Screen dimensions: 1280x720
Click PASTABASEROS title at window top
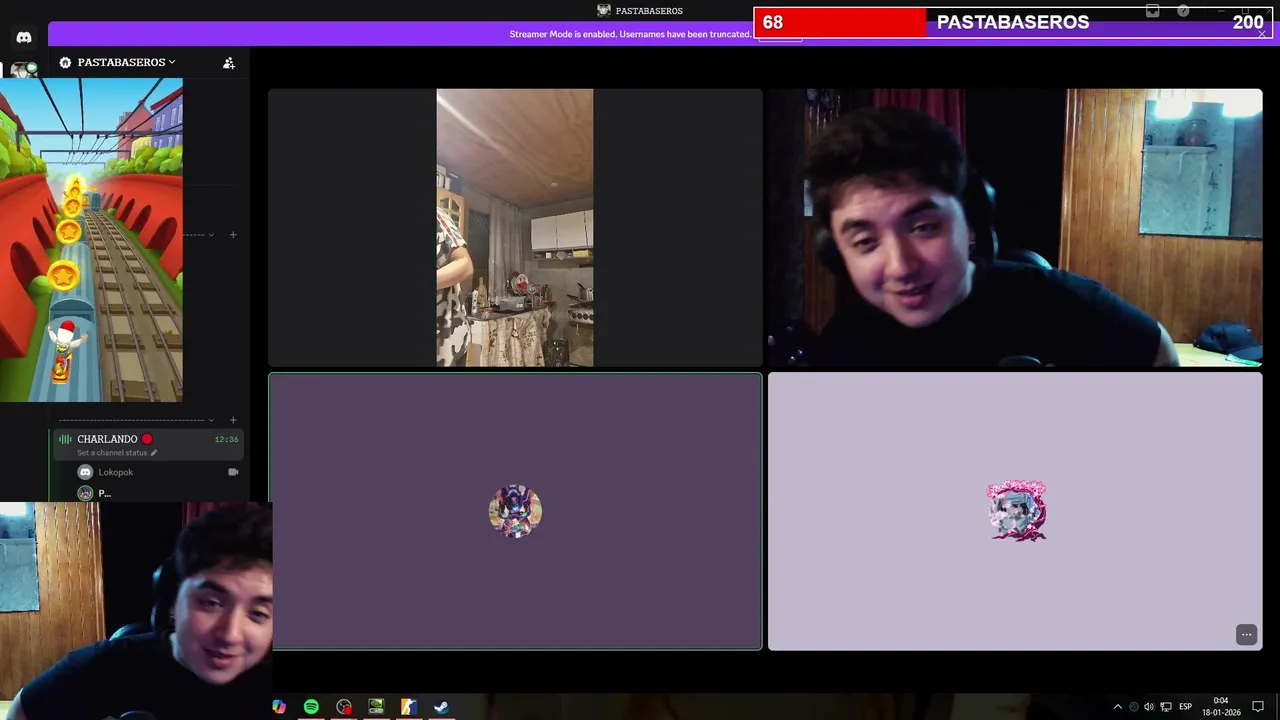(x=649, y=11)
